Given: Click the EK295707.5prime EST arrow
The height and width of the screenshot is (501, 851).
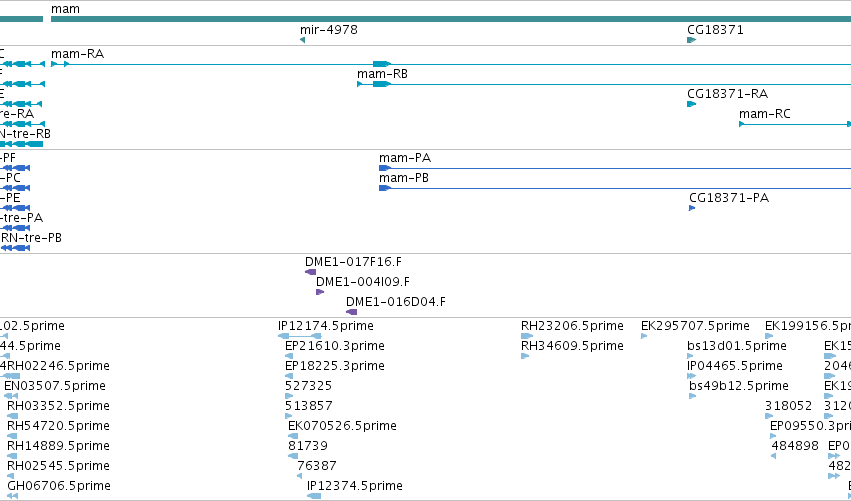Looking at the screenshot, I should [644, 337].
